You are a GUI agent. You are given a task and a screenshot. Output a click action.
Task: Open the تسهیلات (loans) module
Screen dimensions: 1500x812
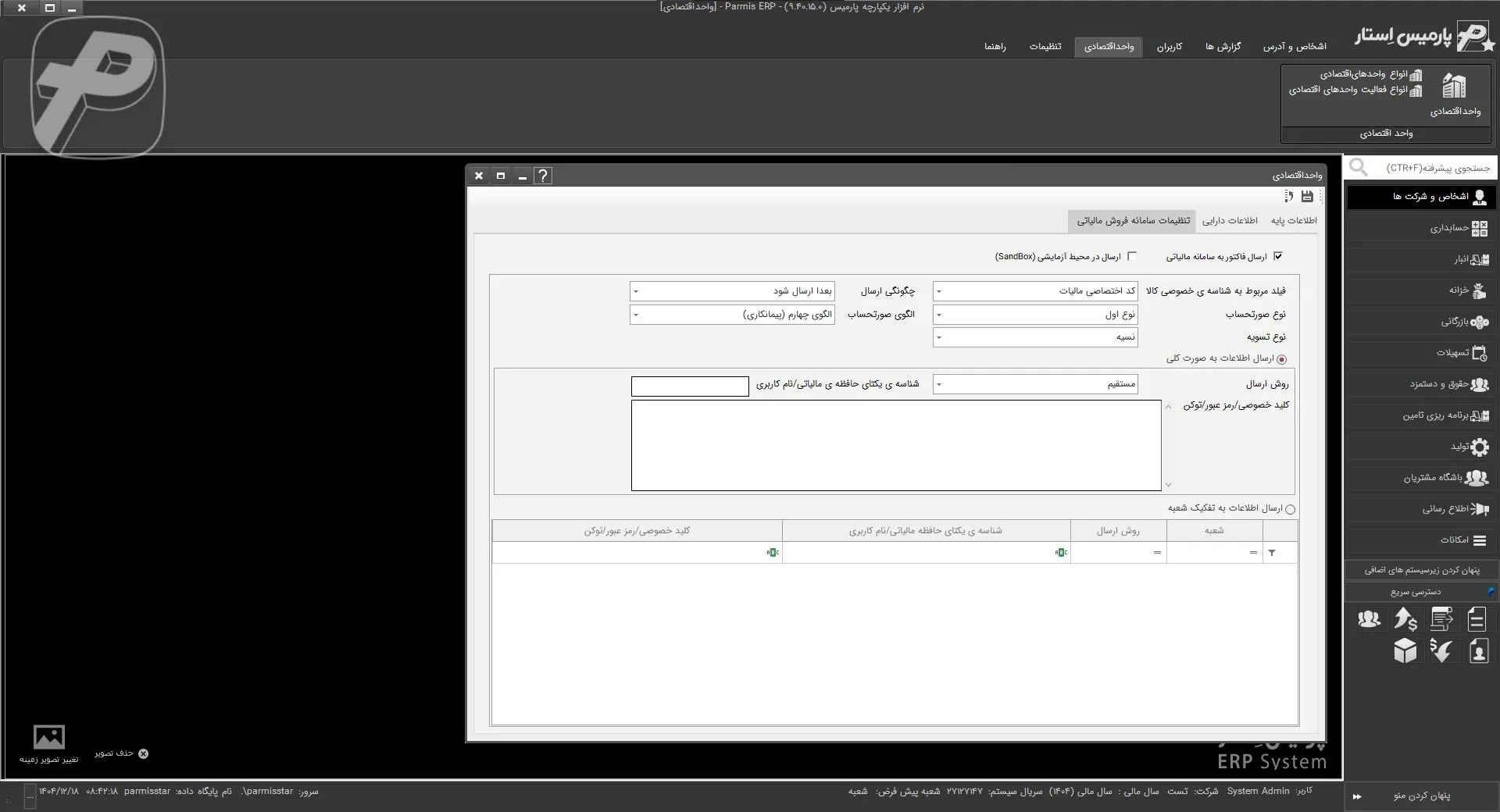1421,353
